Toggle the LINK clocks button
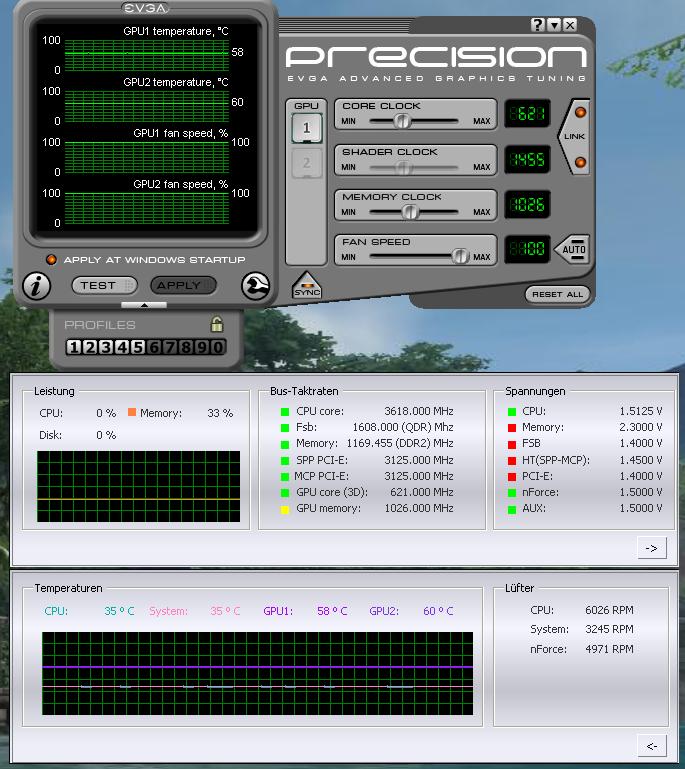685x769 pixels. coord(574,136)
